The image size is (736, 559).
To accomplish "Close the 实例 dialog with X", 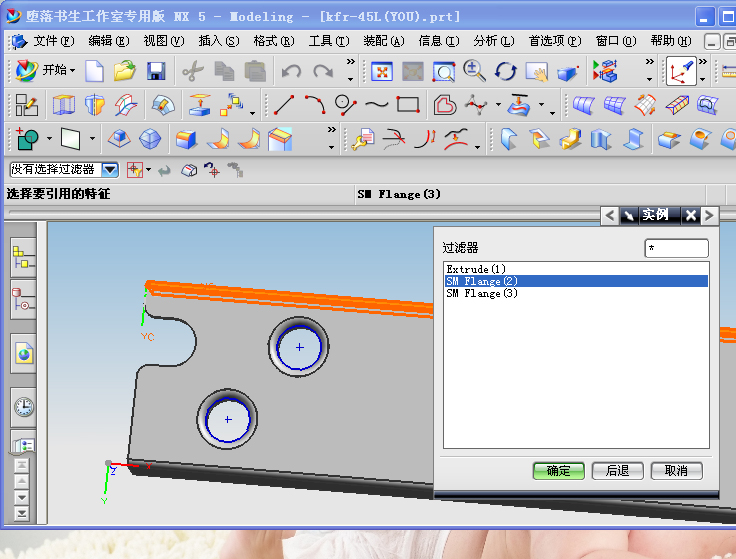I will click(x=690, y=215).
